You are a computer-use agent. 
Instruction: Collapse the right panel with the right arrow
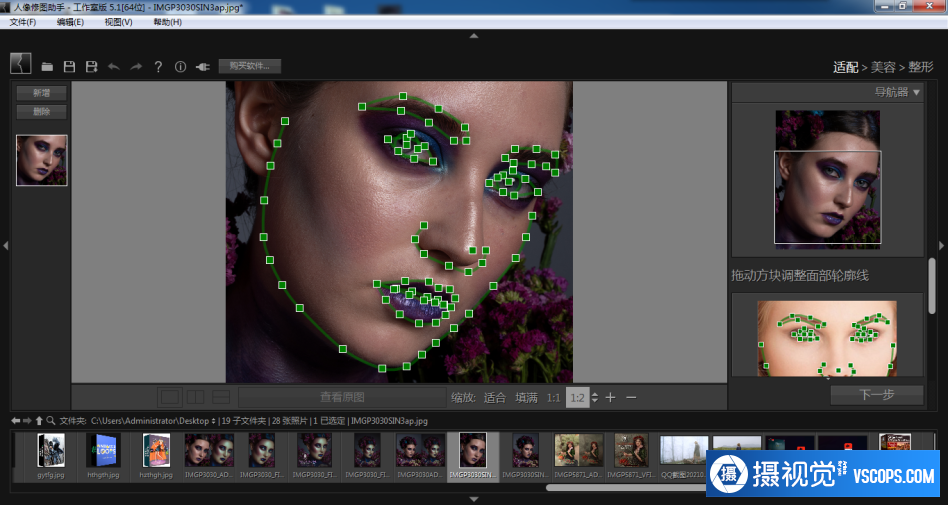pyautogui.click(x=941, y=246)
